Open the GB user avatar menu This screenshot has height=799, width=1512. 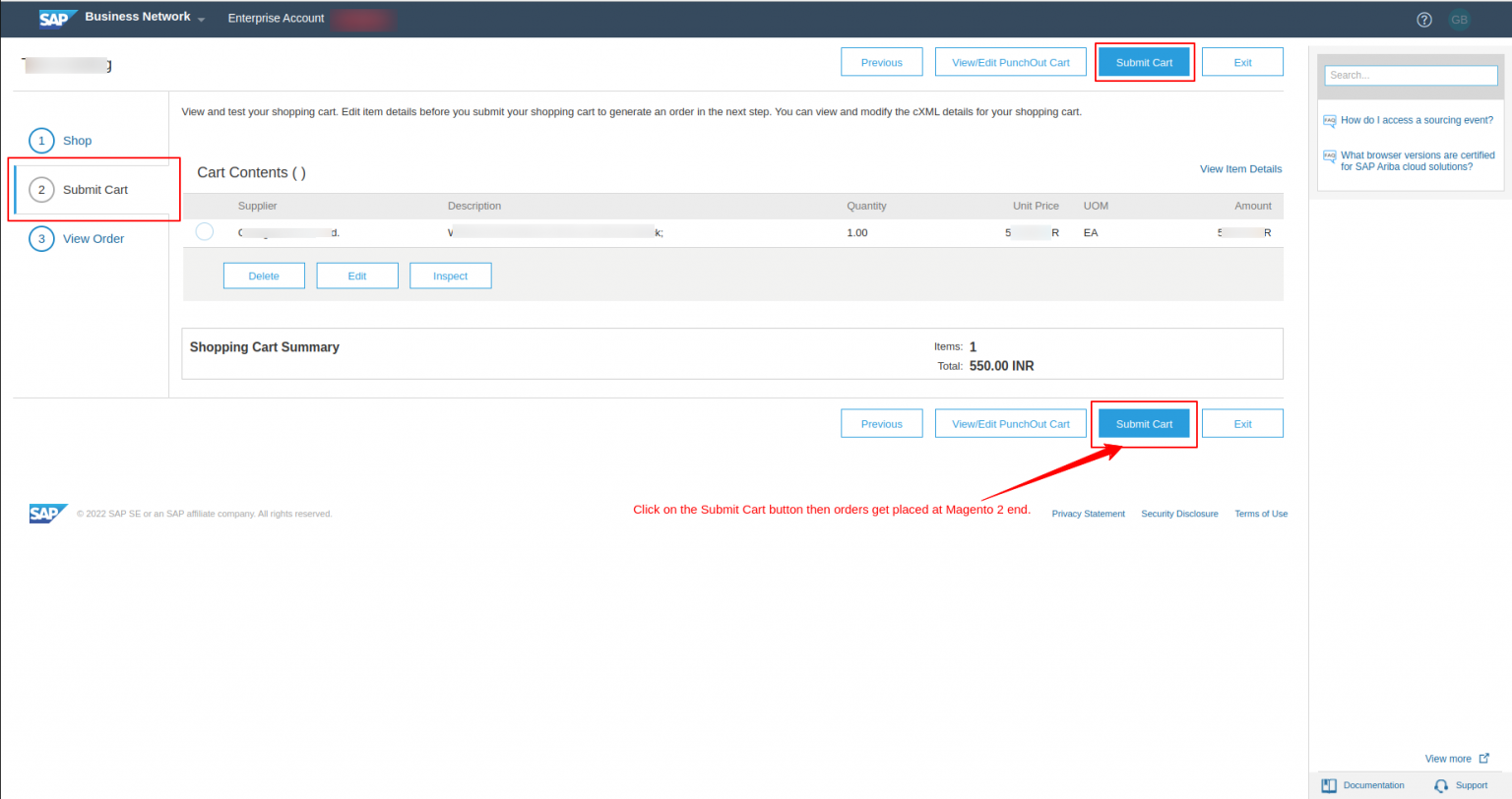pyautogui.click(x=1459, y=20)
